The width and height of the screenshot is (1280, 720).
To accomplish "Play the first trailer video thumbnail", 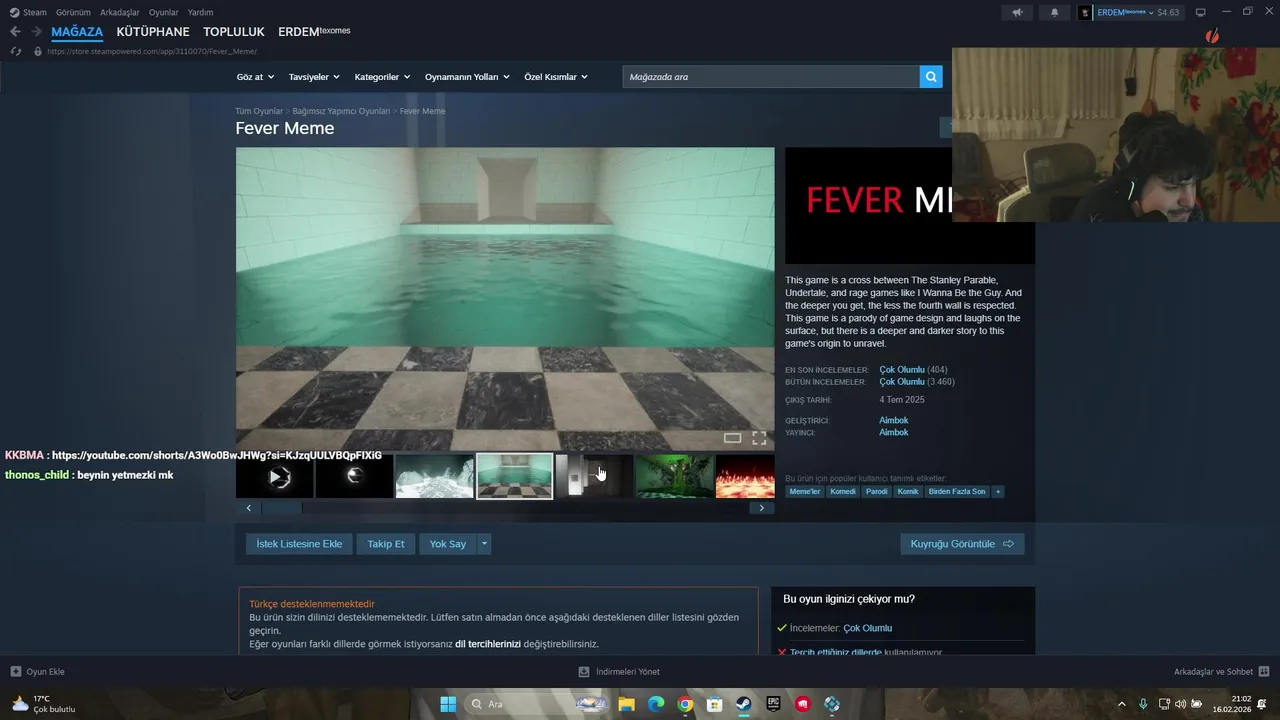I will click(275, 477).
